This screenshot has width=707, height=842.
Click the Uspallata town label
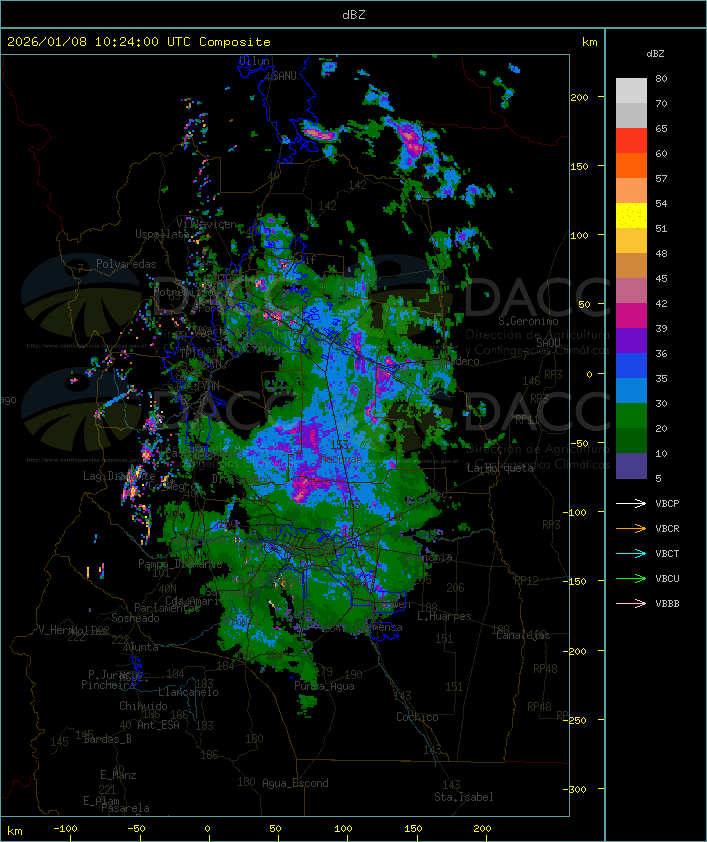point(162,233)
